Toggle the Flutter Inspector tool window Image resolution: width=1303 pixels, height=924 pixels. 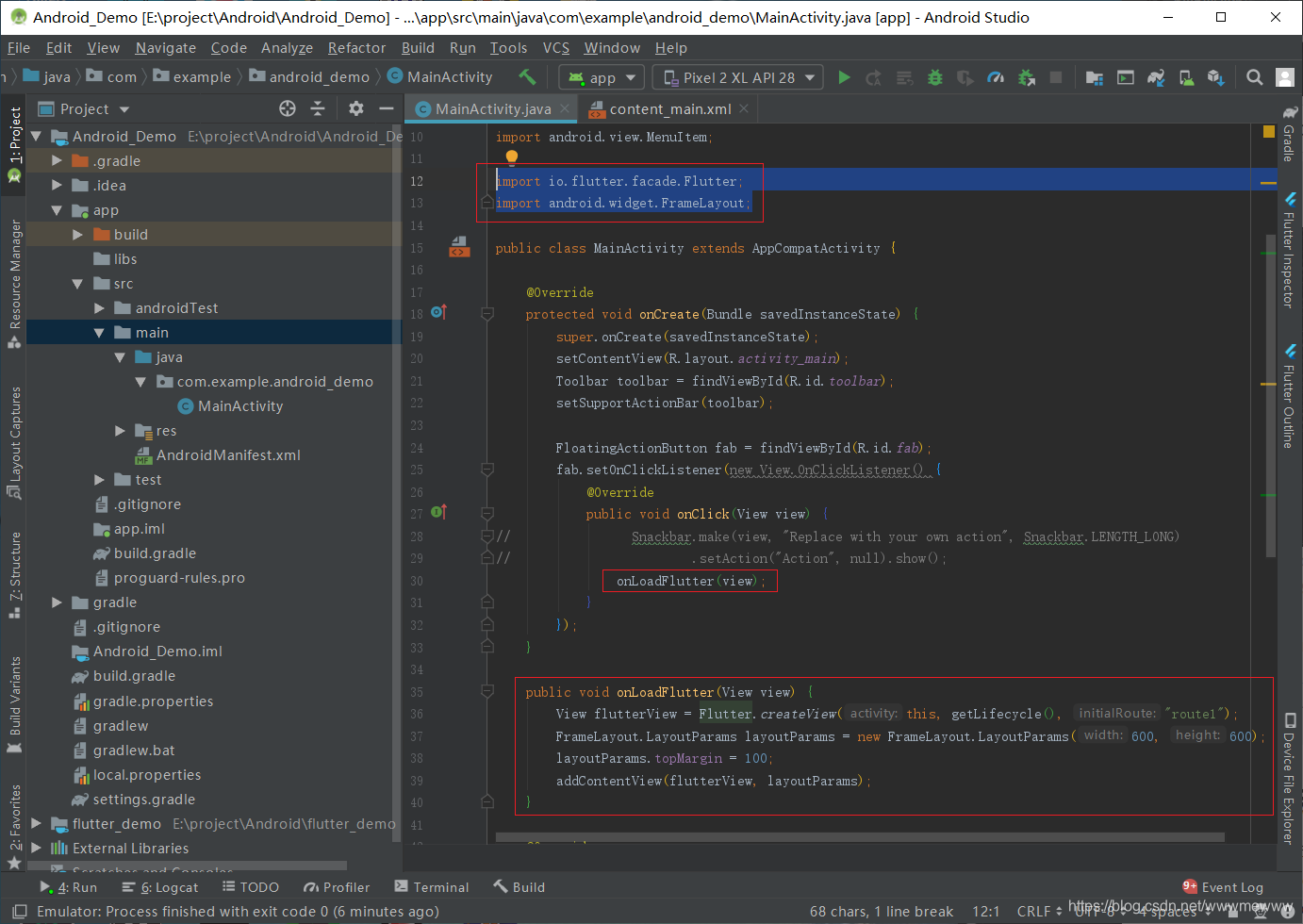point(1289,249)
